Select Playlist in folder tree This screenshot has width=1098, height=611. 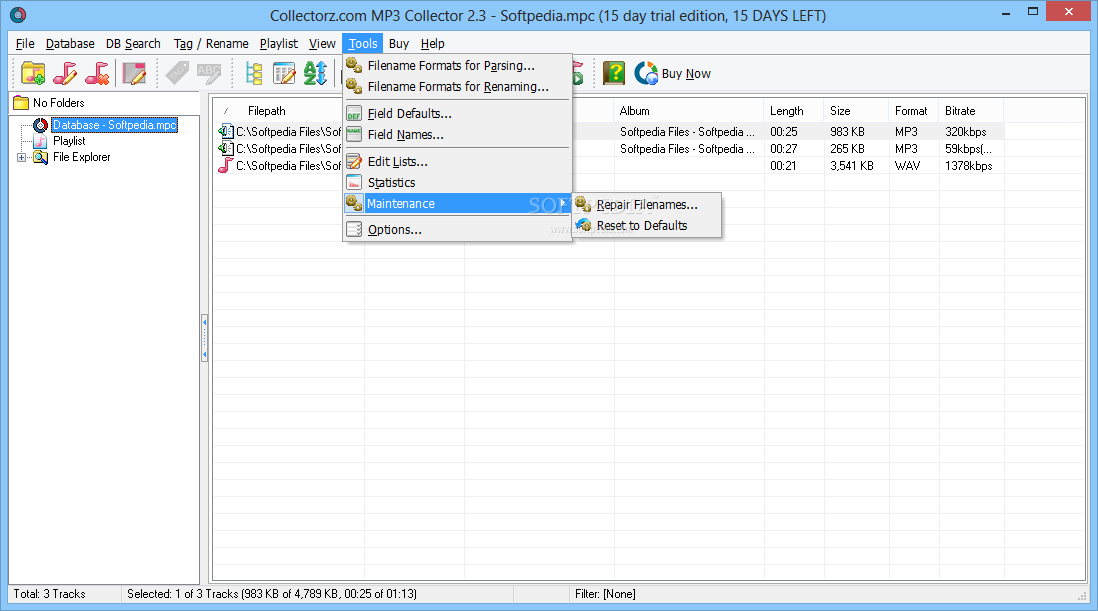[x=69, y=141]
